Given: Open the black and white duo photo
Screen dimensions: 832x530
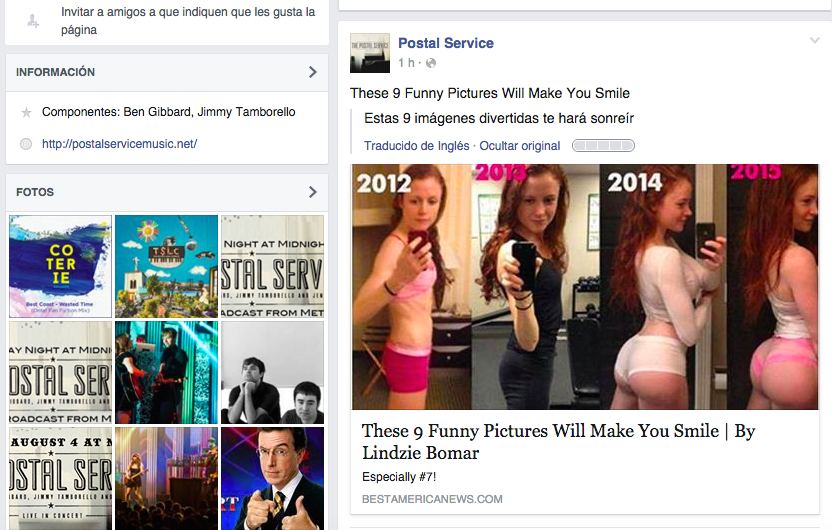Looking at the screenshot, I should click(272, 372).
